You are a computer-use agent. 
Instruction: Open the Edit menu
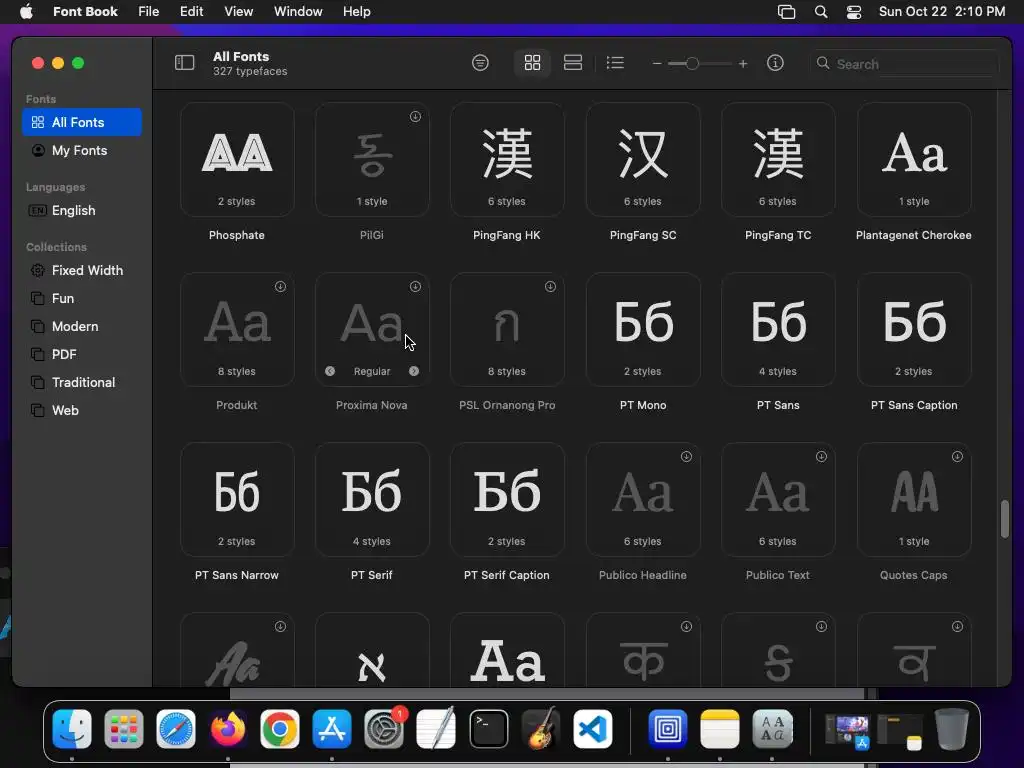coord(191,12)
